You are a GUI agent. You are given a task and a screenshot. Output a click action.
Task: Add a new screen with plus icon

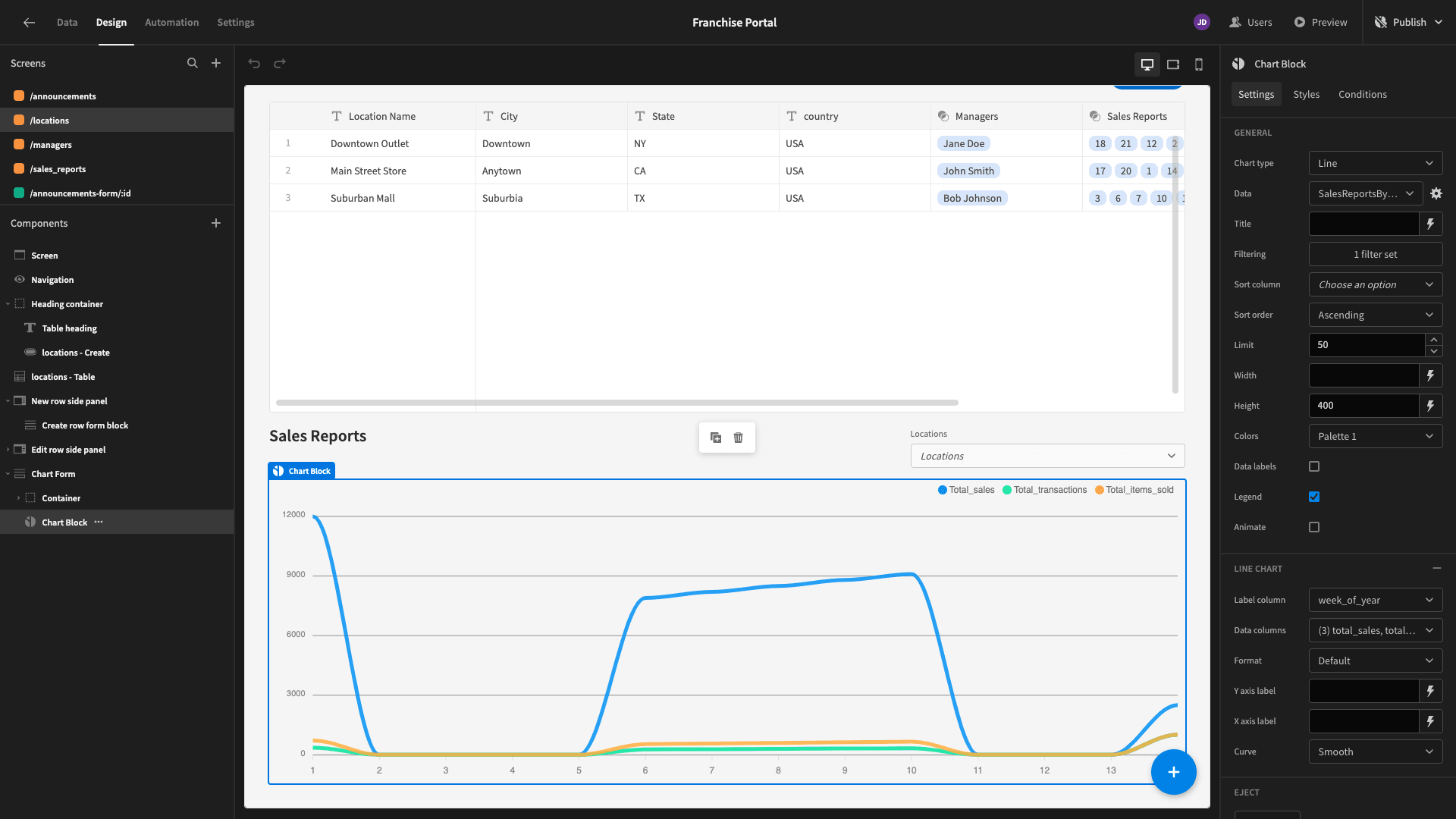pos(216,64)
